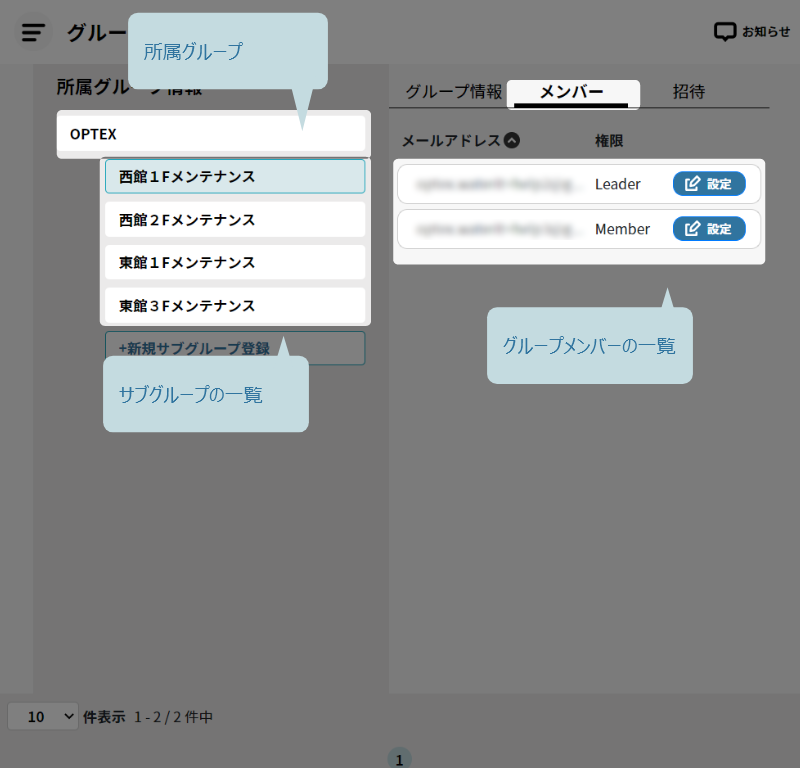Switch to 招待 tab
Screen dimensions: 800x768
click(689, 92)
